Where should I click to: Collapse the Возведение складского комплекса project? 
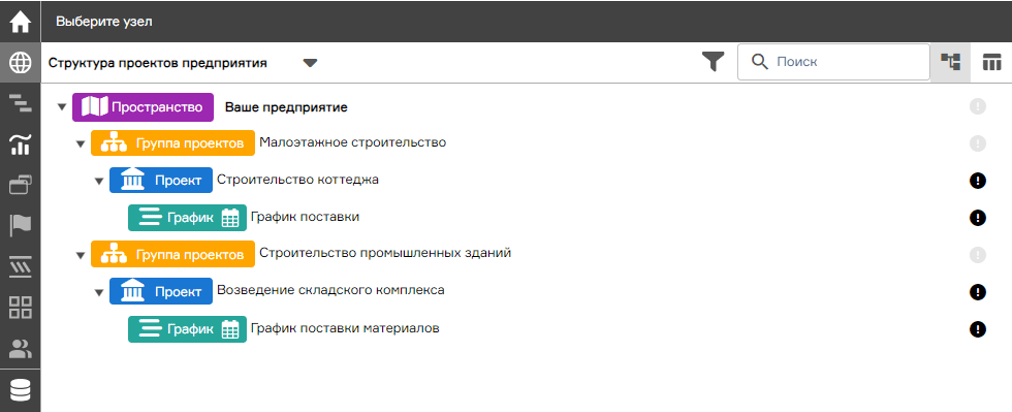(99, 292)
